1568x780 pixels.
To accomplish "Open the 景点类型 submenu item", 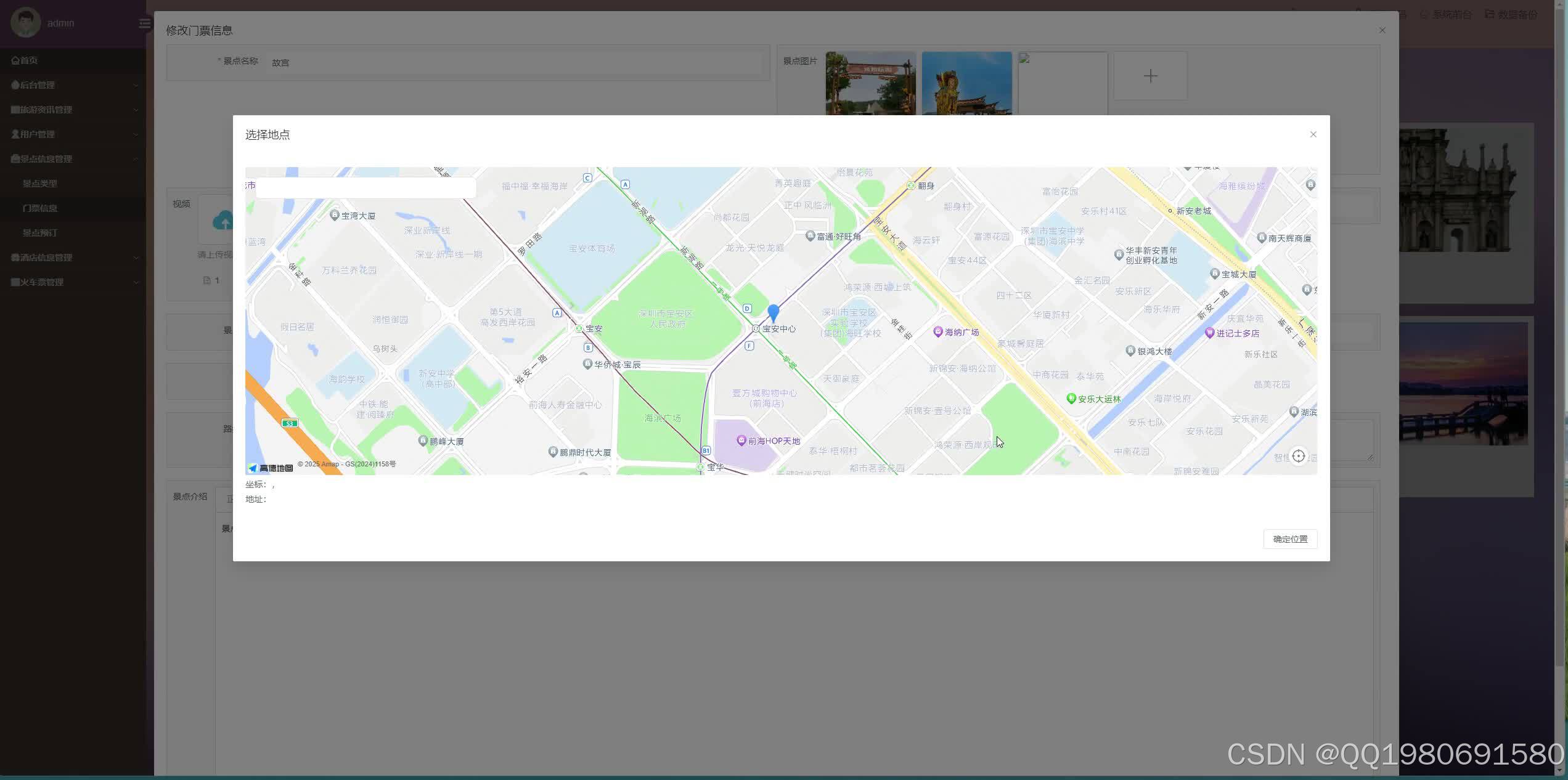I will [40, 184].
